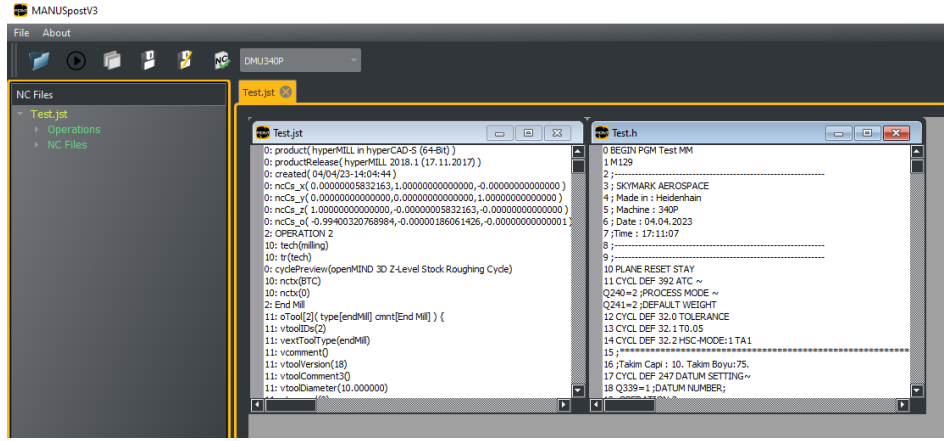Image resolution: width=949 pixels, height=441 pixels.
Task: Open file with the folder toolbar icon
Action: click(x=39, y=60)
